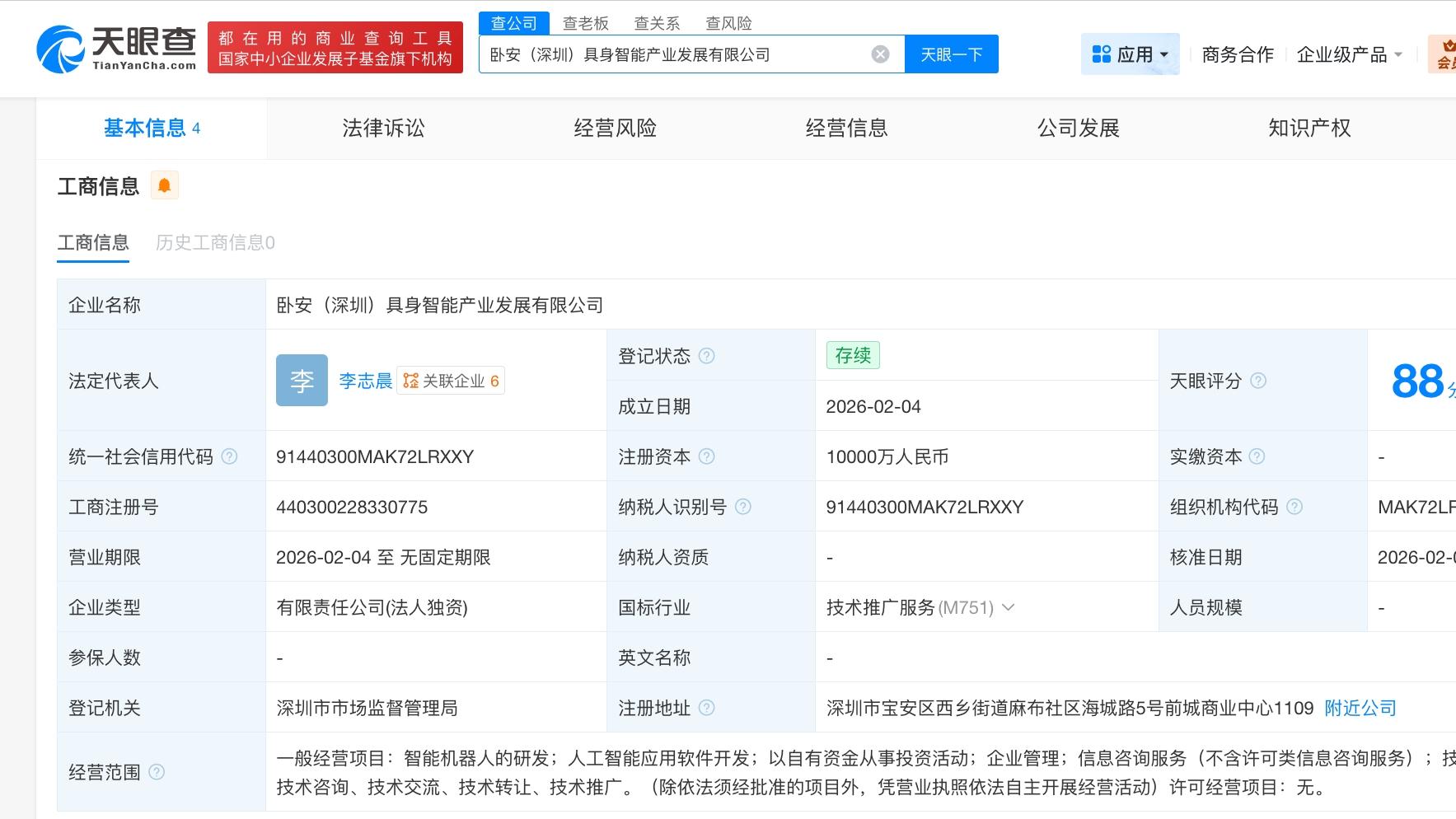1456x819 pixels.
Task: Click the help icon next to 天眼评分
Action: click(1258, 381)
